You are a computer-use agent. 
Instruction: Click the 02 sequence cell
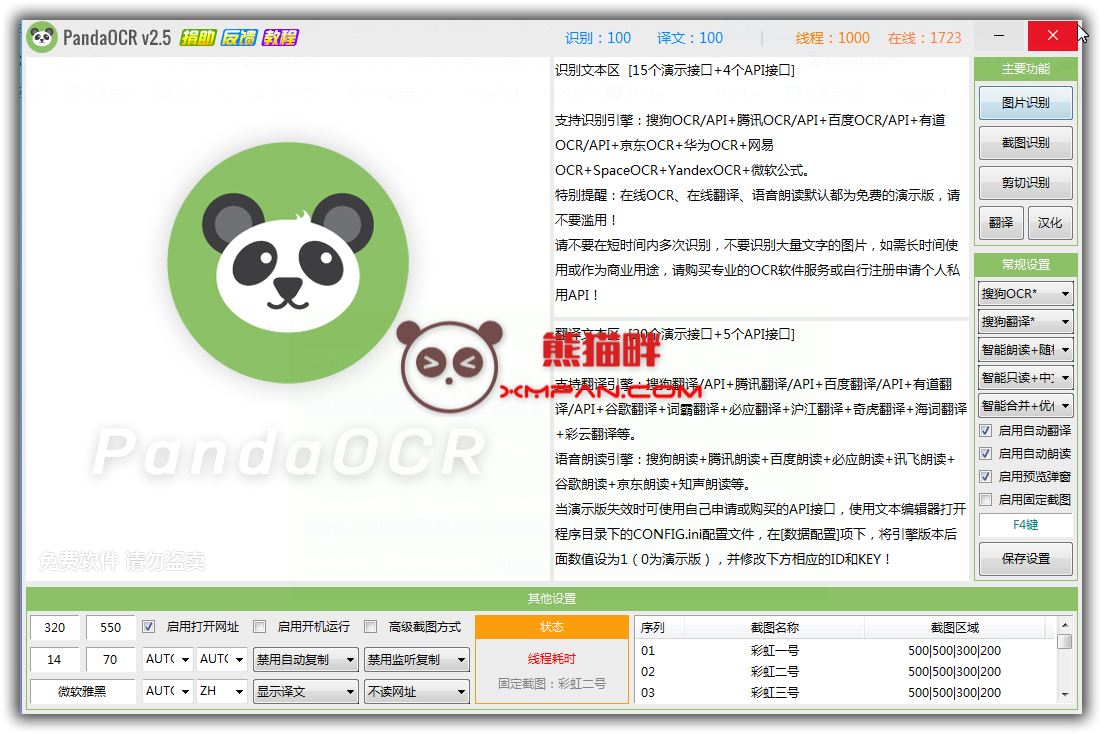point(648,672)
